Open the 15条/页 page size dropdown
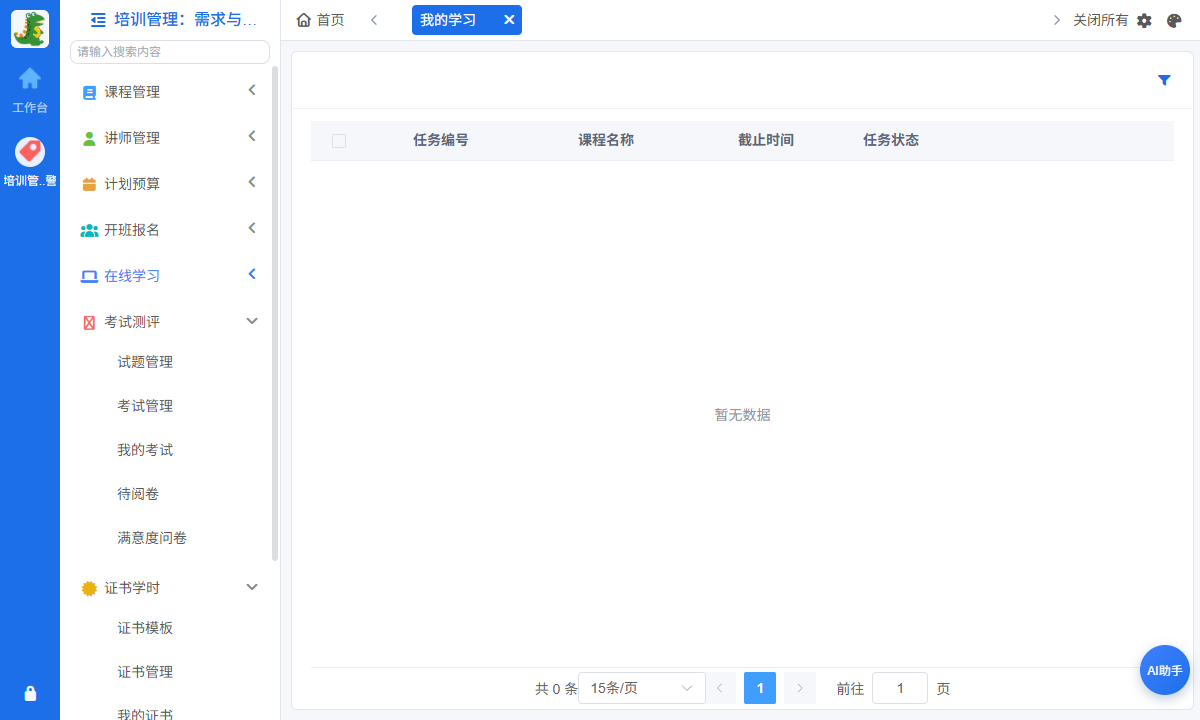The width and height of the screenshot is (1200, 720). pyautogui.click(x=642, y=688)
